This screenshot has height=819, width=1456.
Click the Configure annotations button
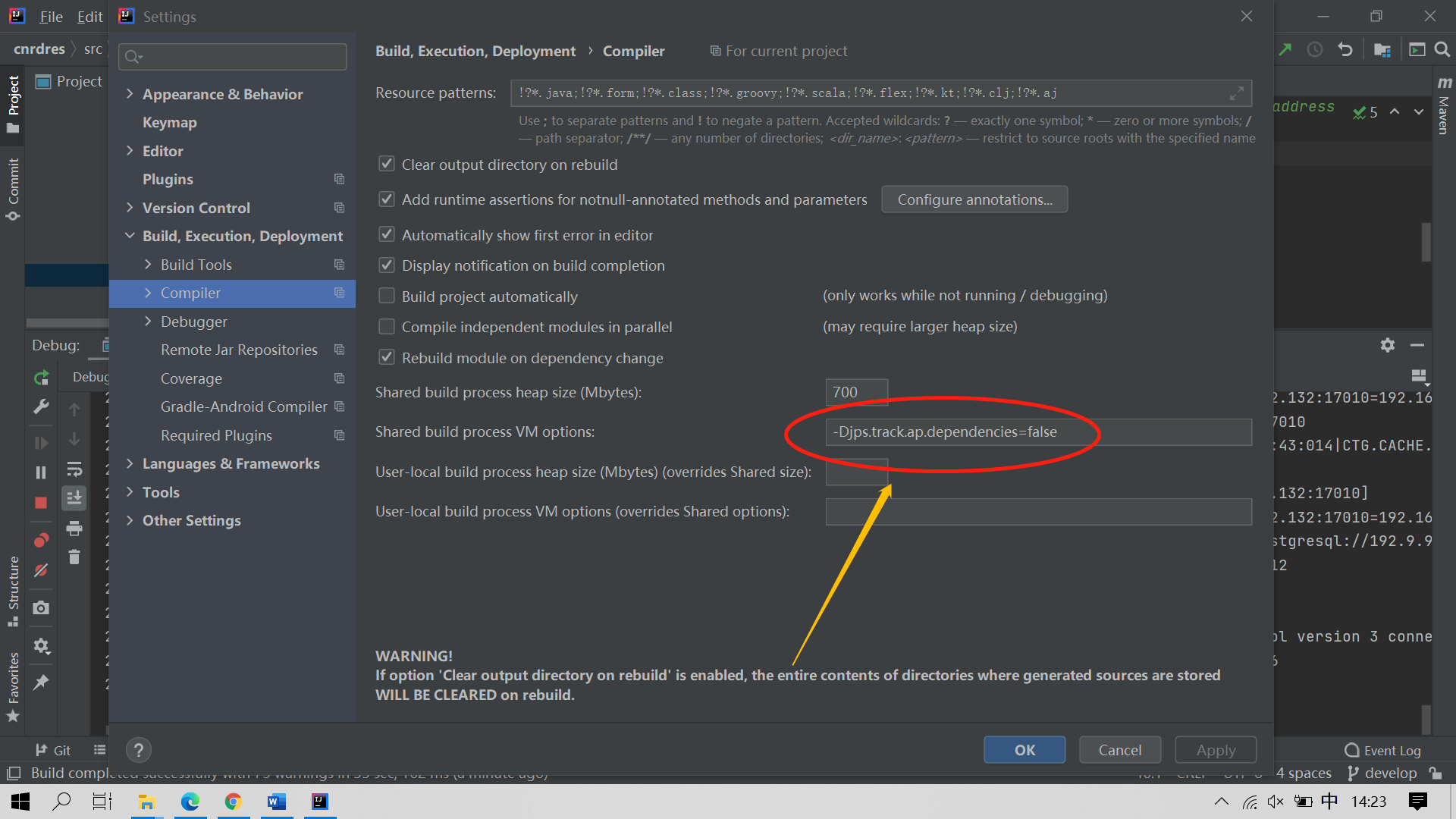974,199
